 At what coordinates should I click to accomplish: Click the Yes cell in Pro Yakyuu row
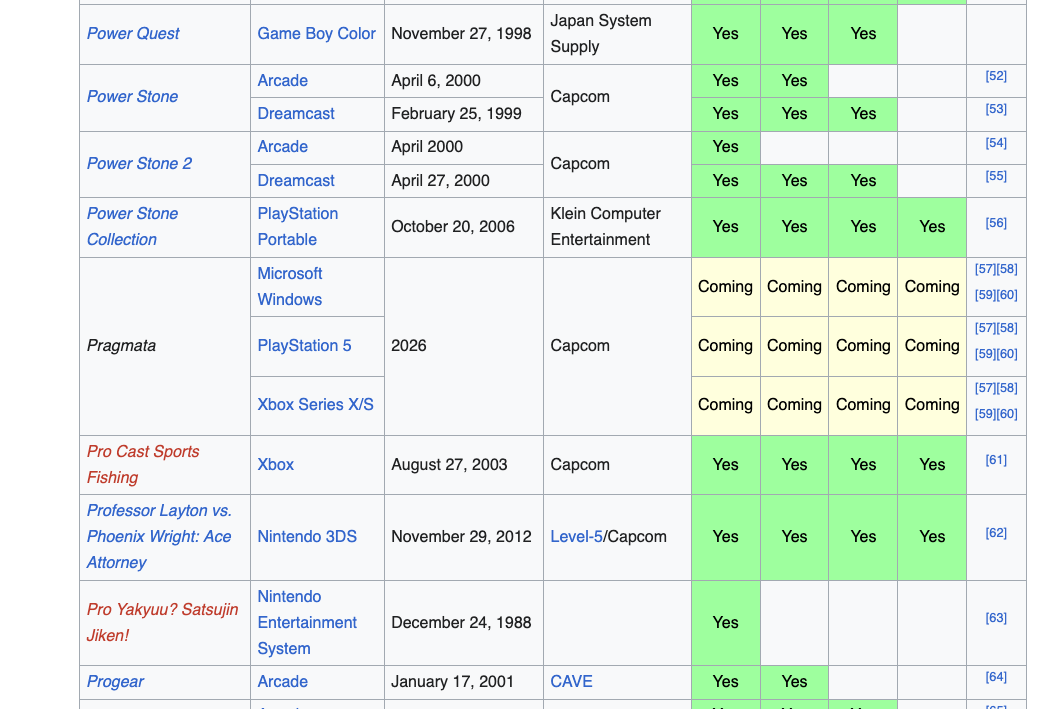[725, 623]
